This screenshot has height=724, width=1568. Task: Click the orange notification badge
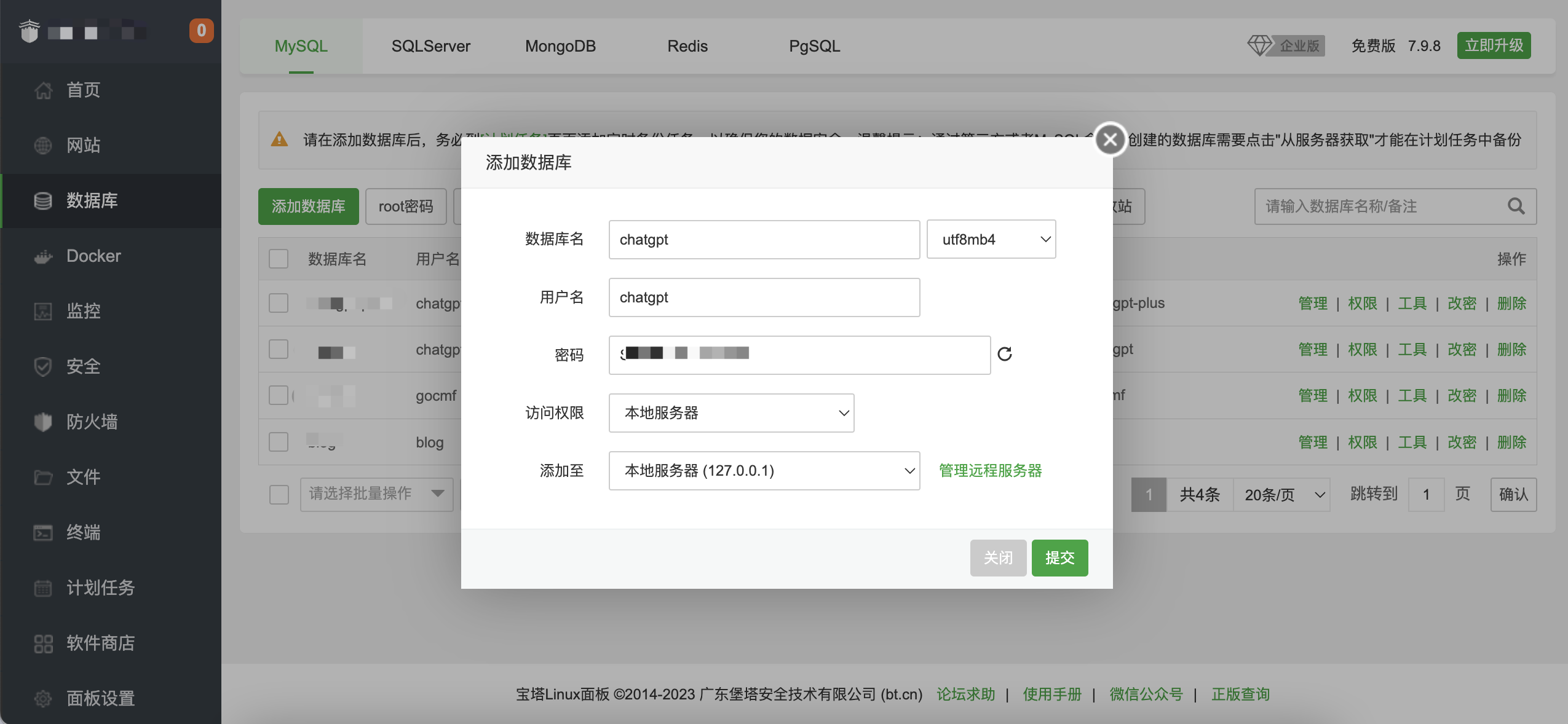(x=201, y=30)
